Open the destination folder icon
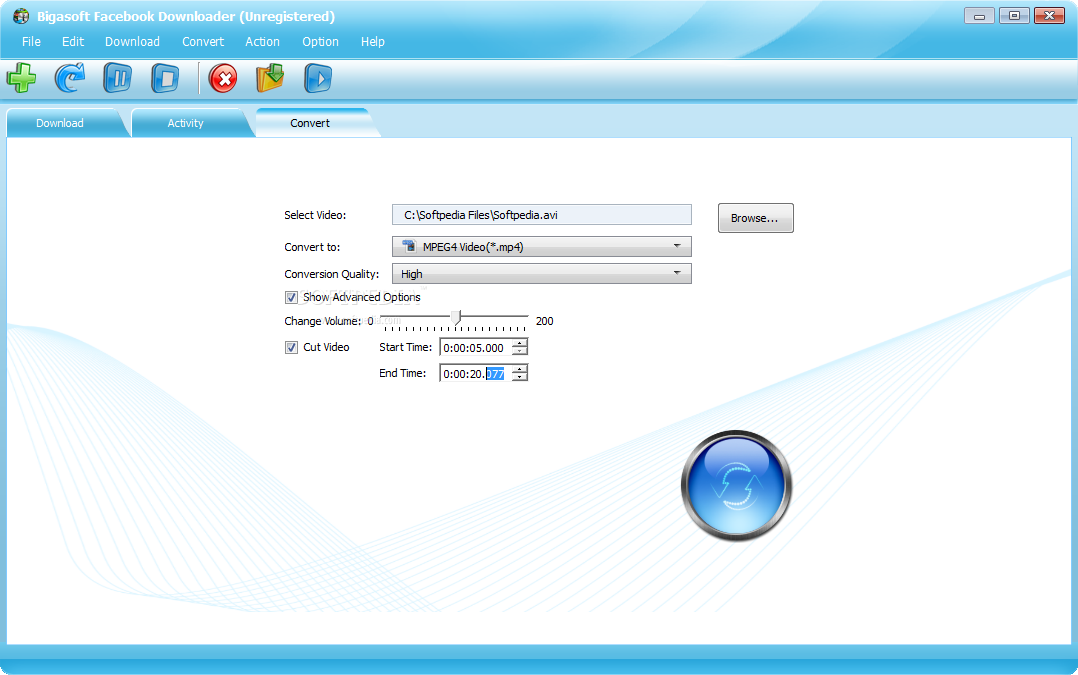 point(270,78)
